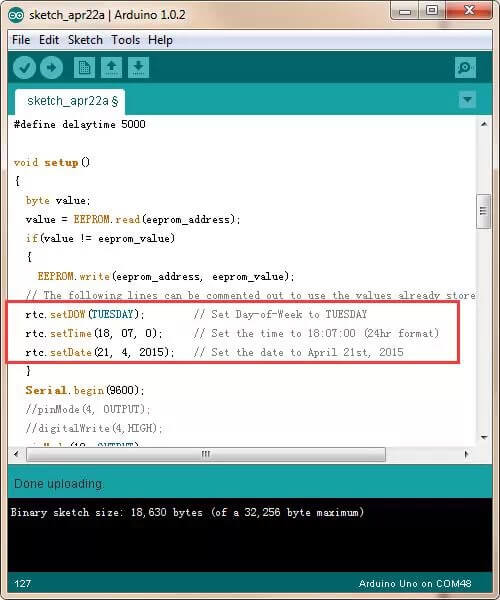Open the Help menu
Viewport: 500px width, 600px height.
(160, 40)
